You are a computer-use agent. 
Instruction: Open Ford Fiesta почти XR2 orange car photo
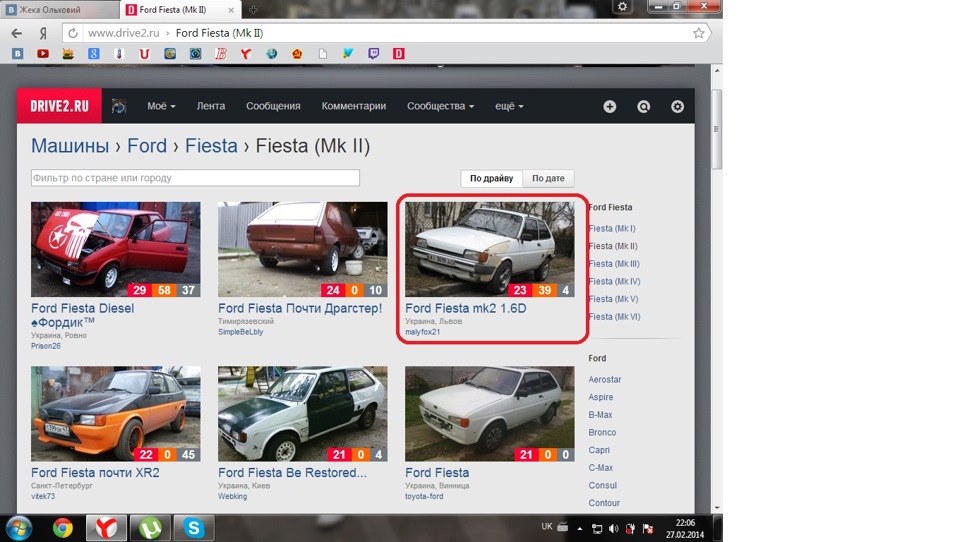(x=116, y=413)
